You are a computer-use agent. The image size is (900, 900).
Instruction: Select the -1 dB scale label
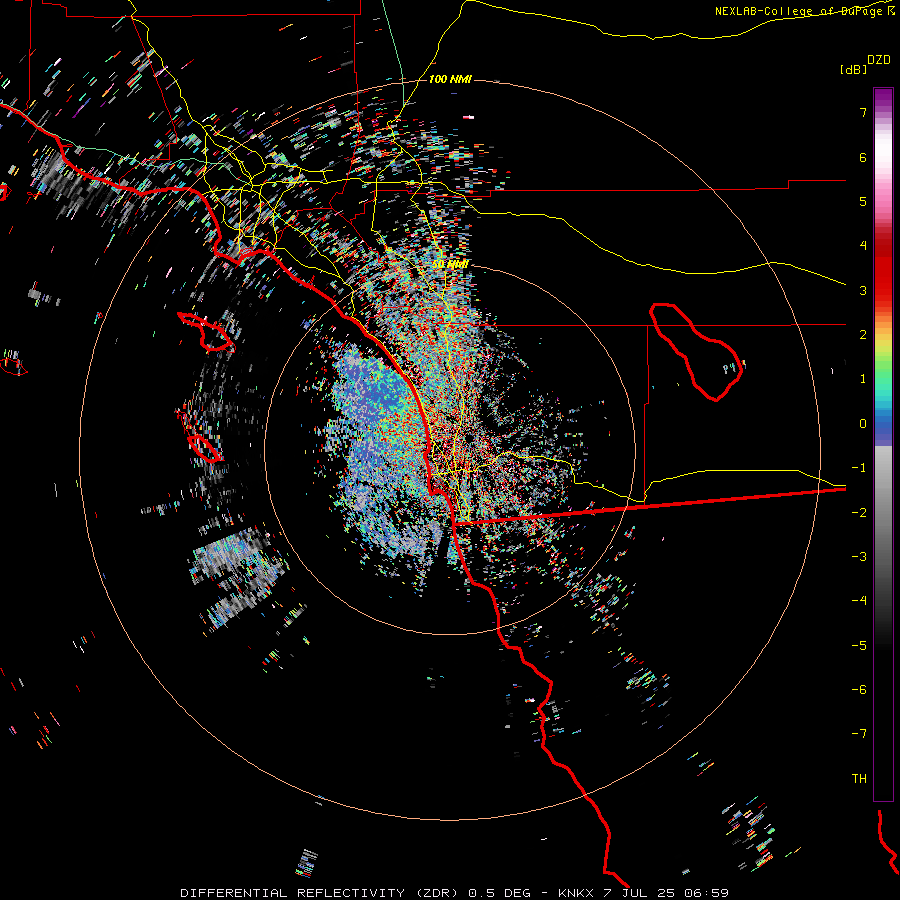pyautogui.click(x=859, y=468)
